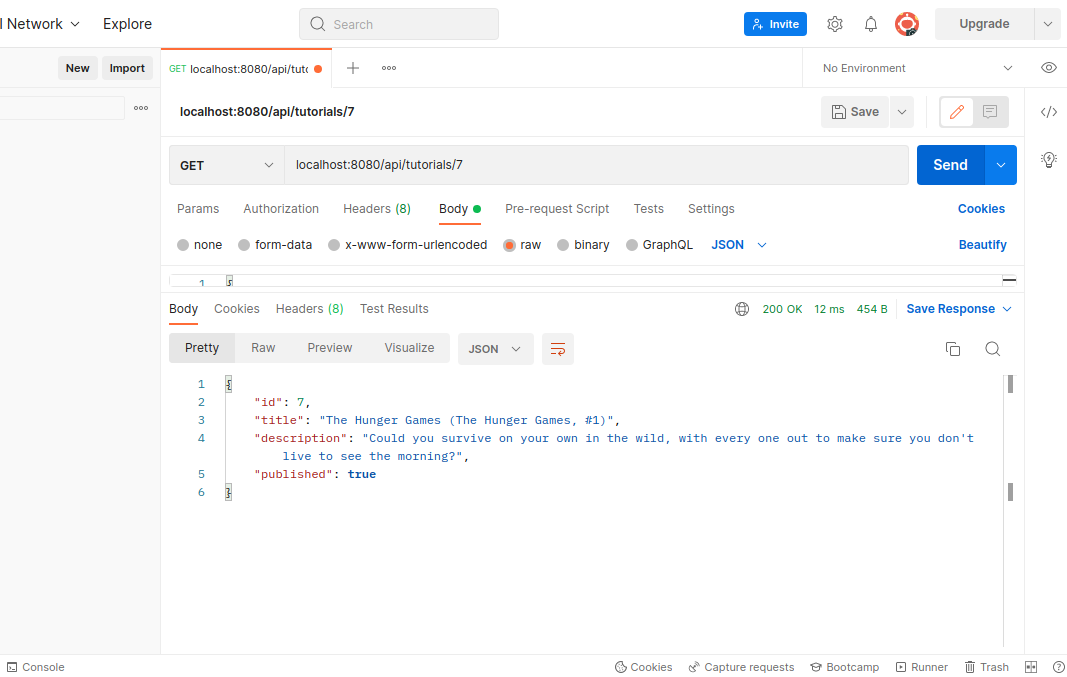Open the help question mark icon
This screenshot has width=1067, height=677.
click(x=1058, y=667)
